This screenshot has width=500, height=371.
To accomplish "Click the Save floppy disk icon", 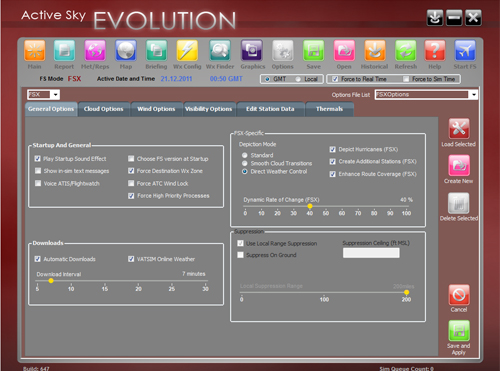I will (313, 51).
